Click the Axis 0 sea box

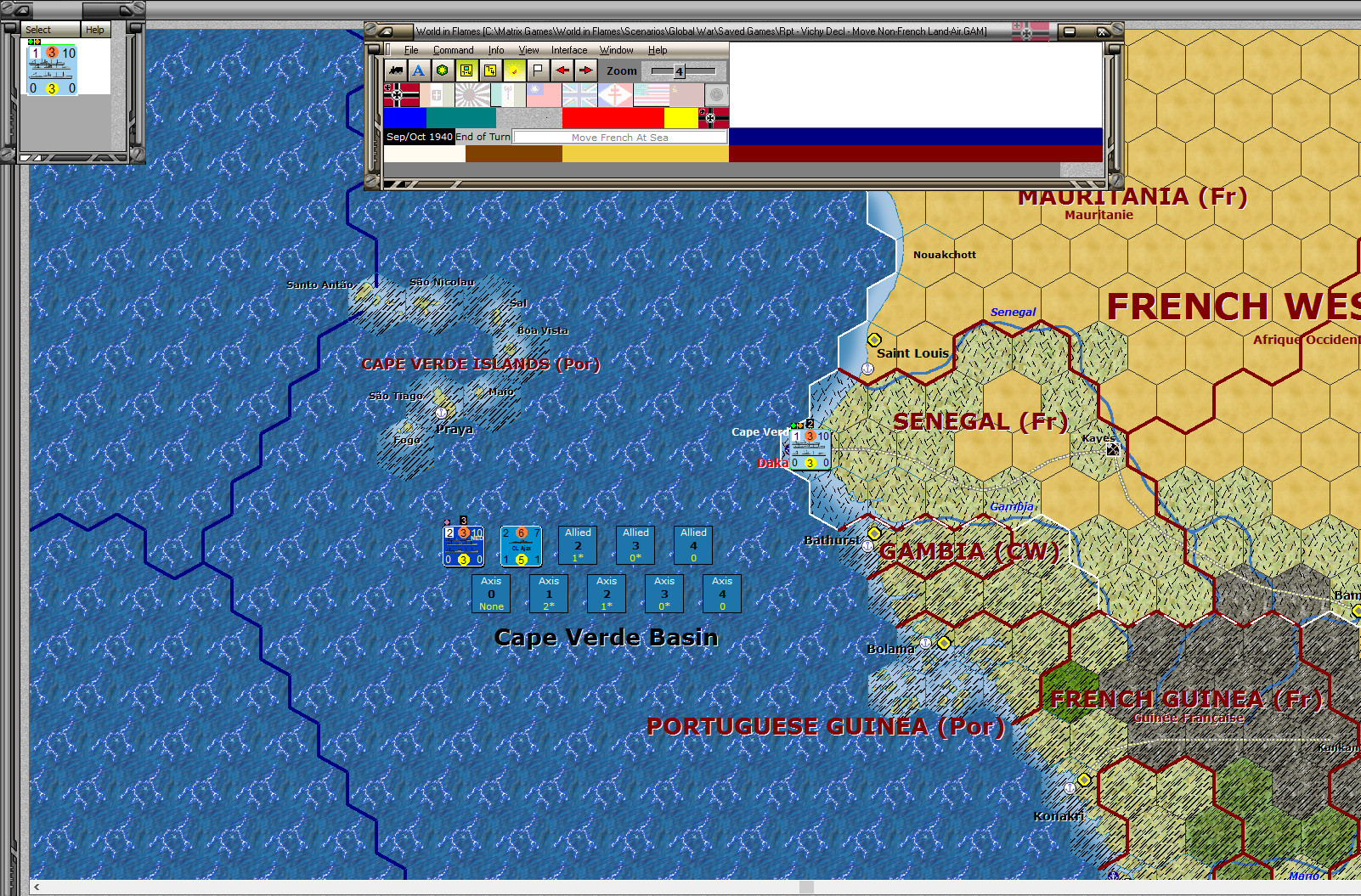click(x=491, y=593)
